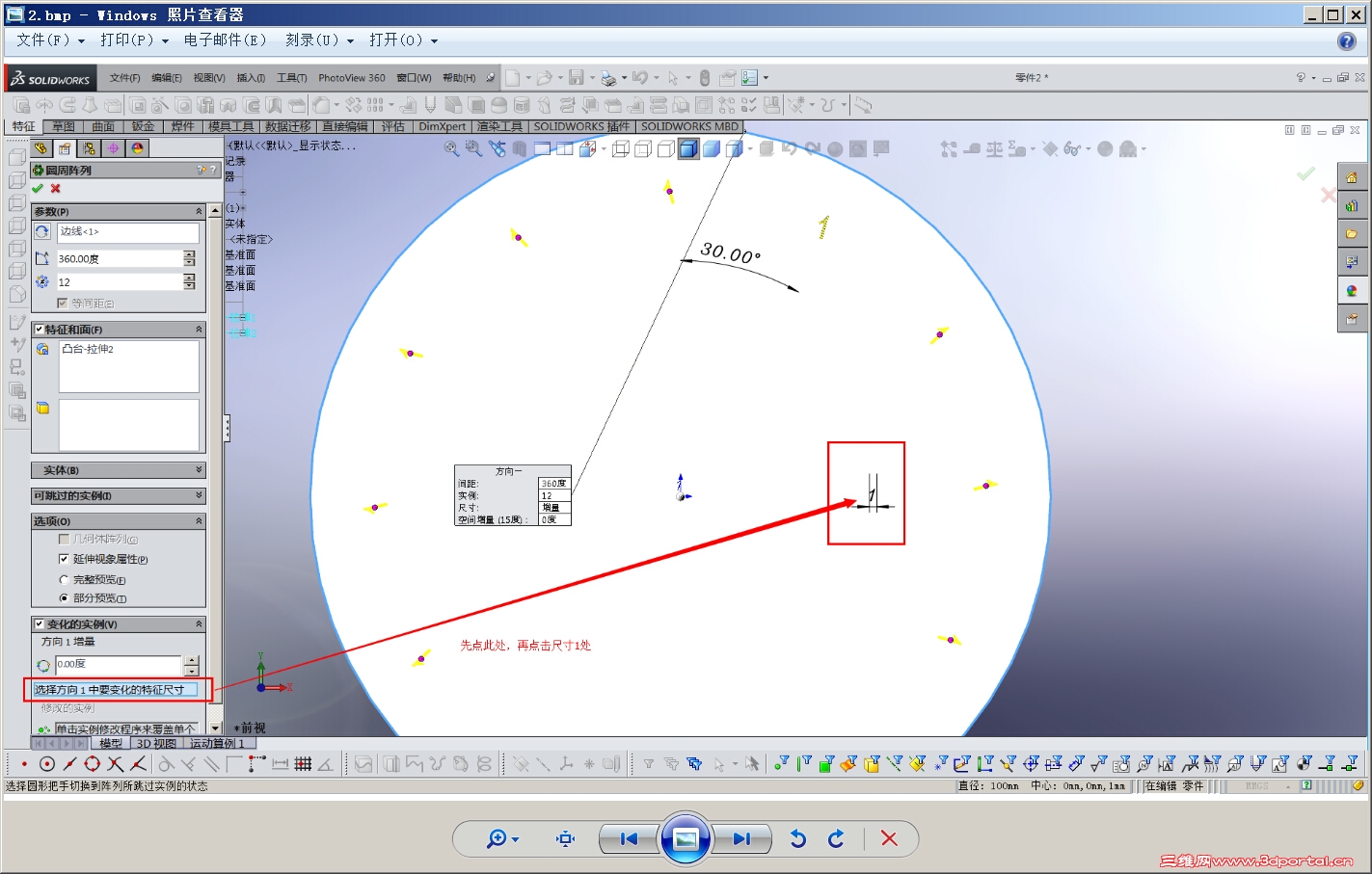
Task: Go to previous photo in viewer
Action: 628,839
